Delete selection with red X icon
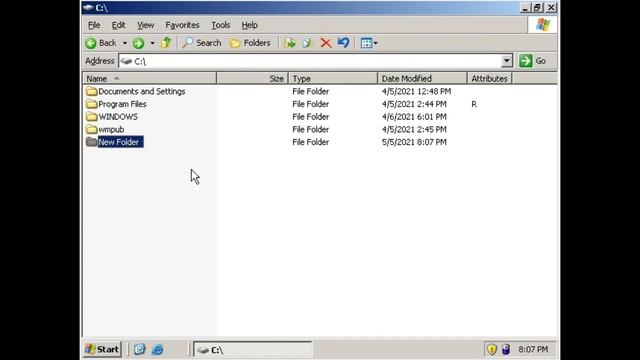The height and width of the screenshot is (360, 640). [x=326, y=43]
